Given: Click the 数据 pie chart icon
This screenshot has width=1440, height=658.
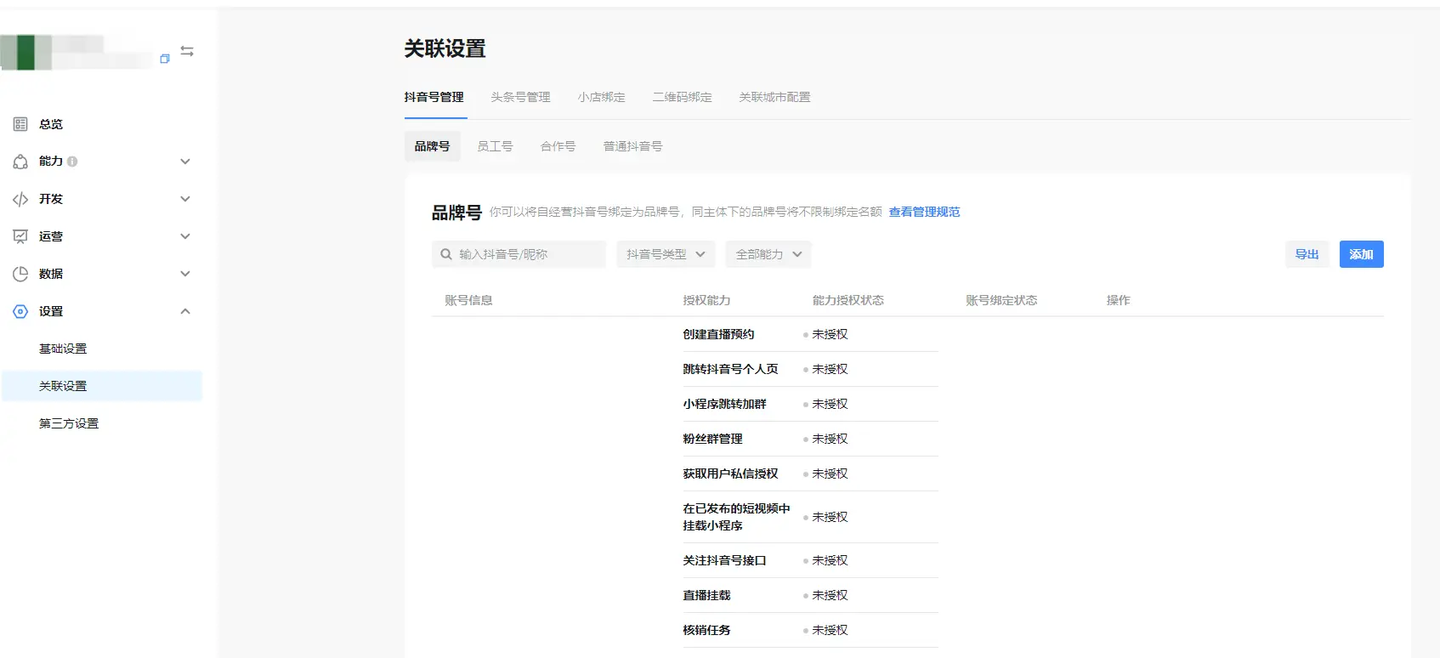Looking at the screenshot, I should click(x=20, y=274).
